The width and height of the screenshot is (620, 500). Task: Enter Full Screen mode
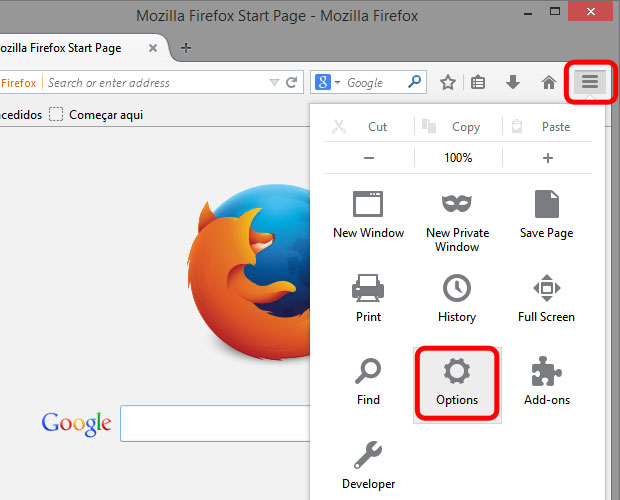pyautogui.click(x=546, y=299)
